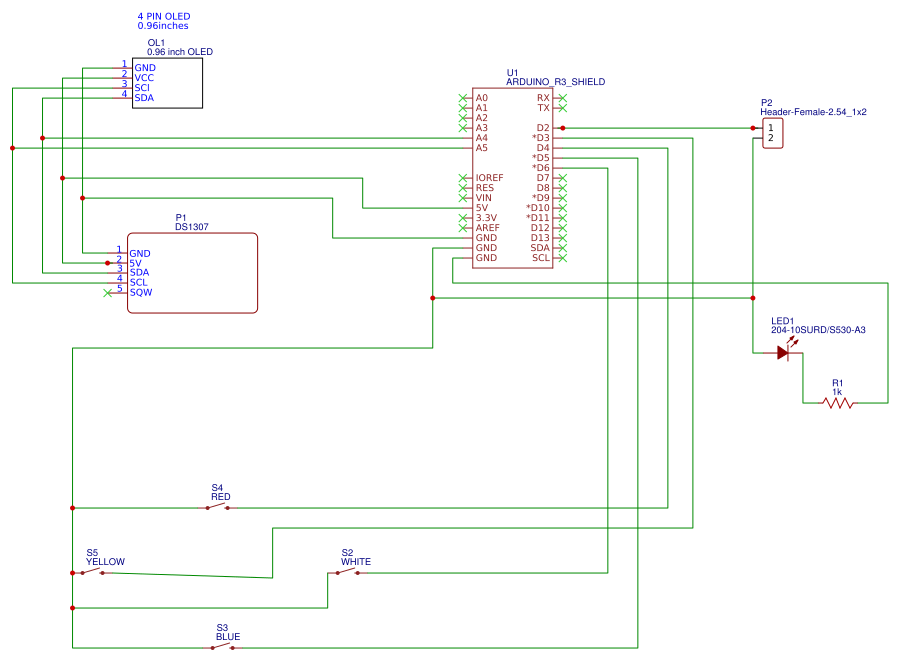
Task: Select the "A5" pin label on the Arduino
Action: (x=482, y=148)
